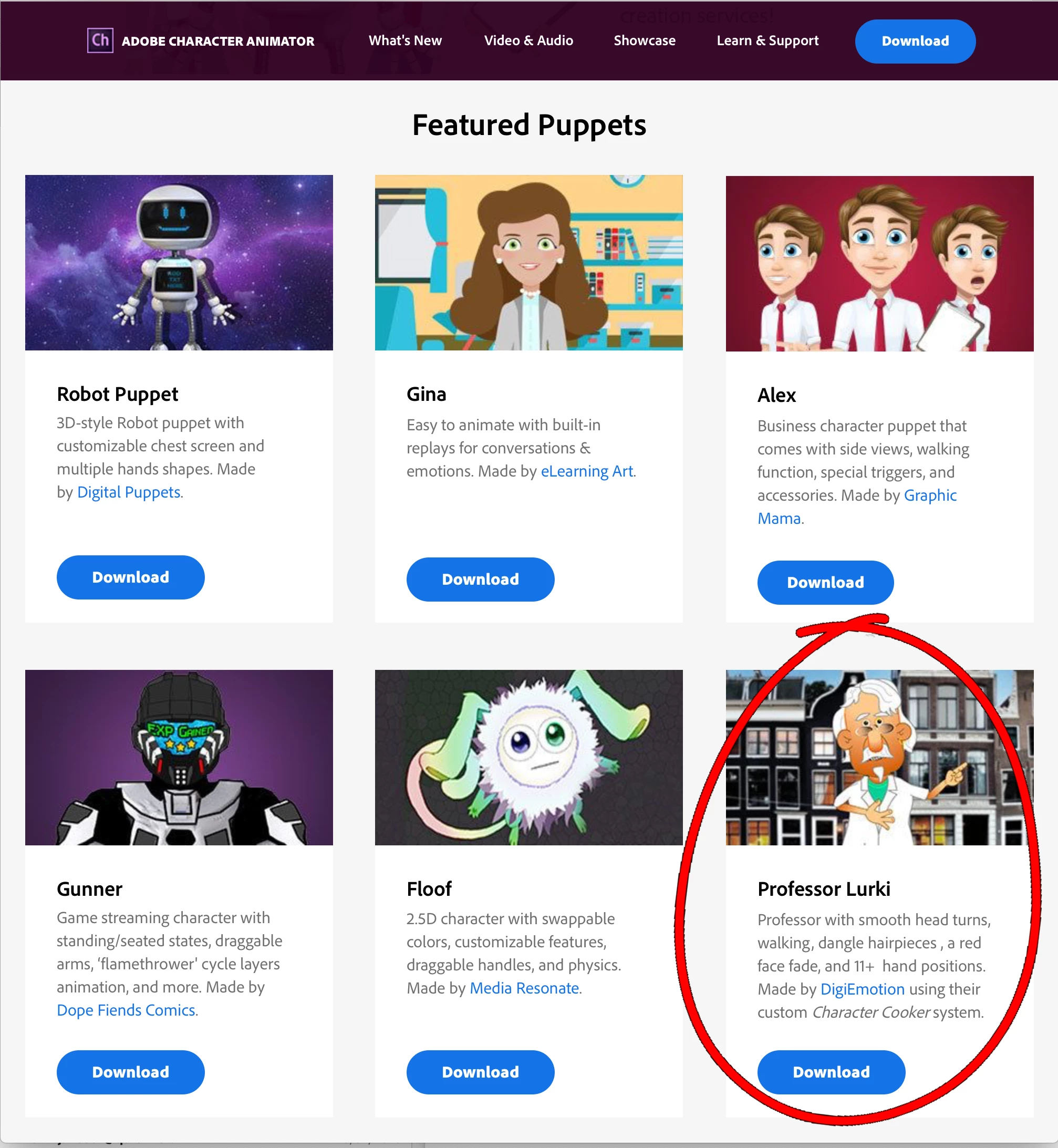The height and width of the screenshot is (1148, 1058).
Task: Visit the Dope Fiends Comics link
Action: [126, 1010]
